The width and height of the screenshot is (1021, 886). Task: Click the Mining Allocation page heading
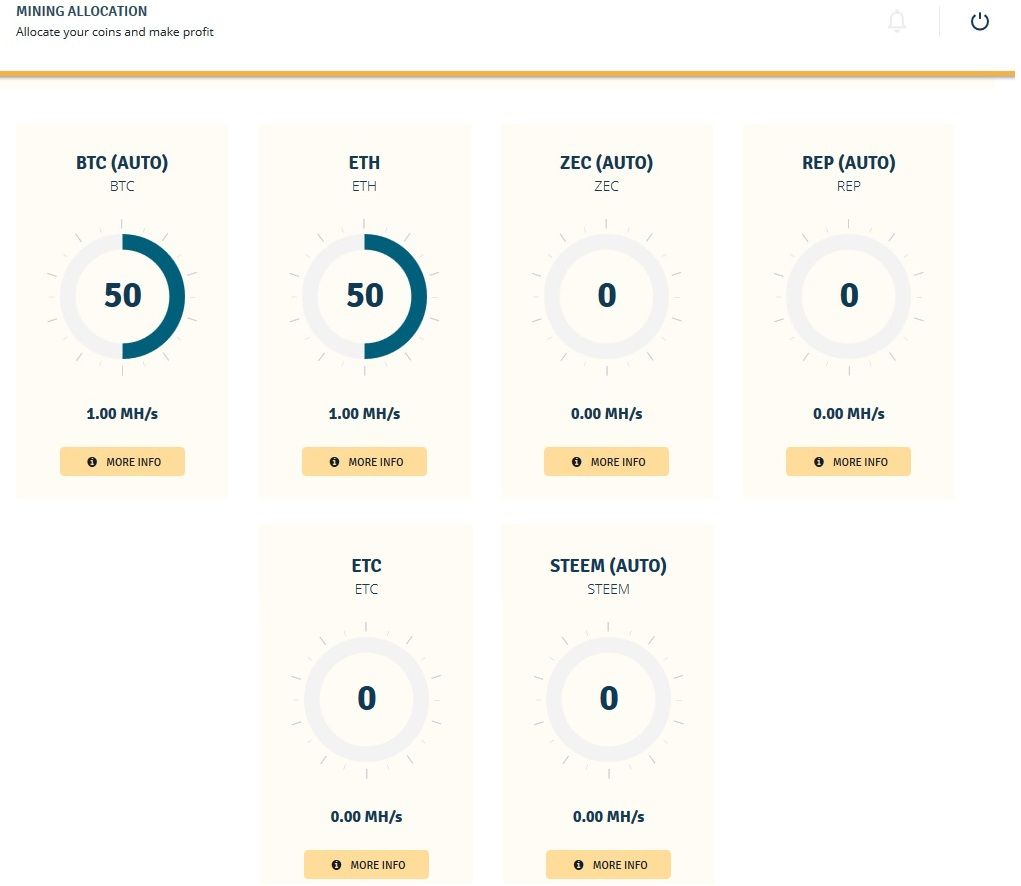pos(81,11)
